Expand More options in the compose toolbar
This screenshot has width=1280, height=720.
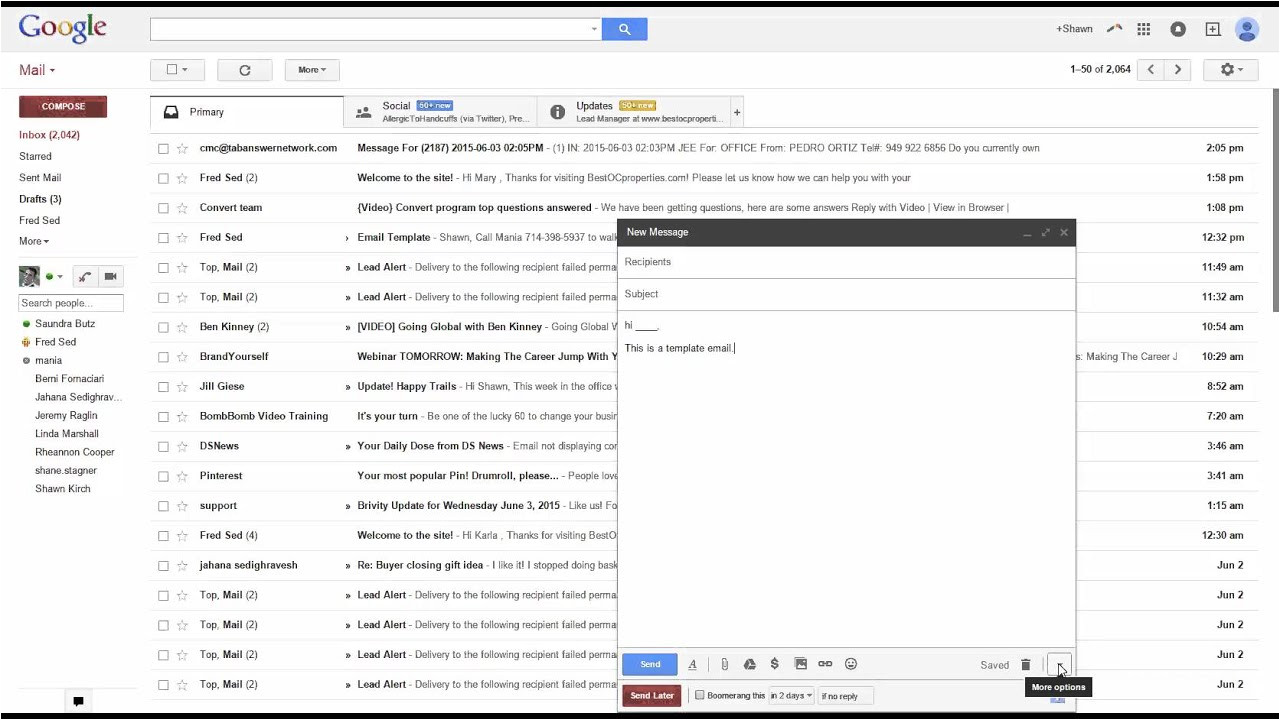point(1058,664)
